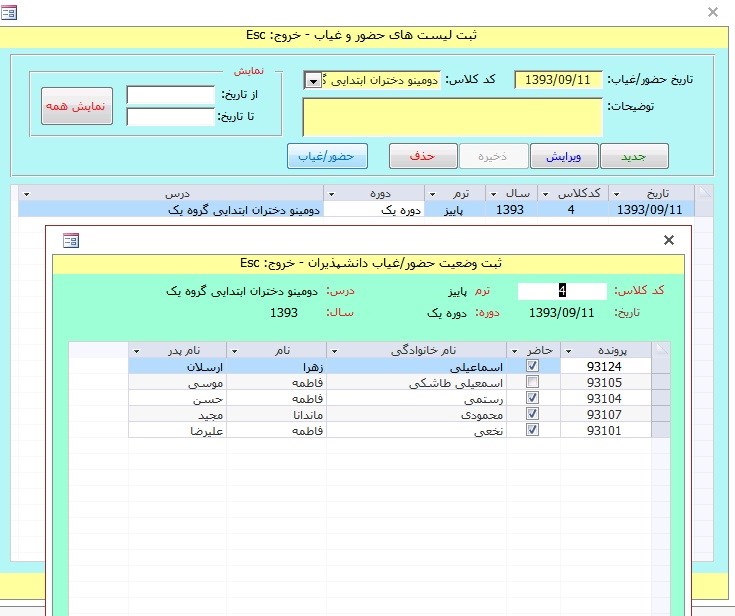Open filter arrow of درس column

point(26,194)
